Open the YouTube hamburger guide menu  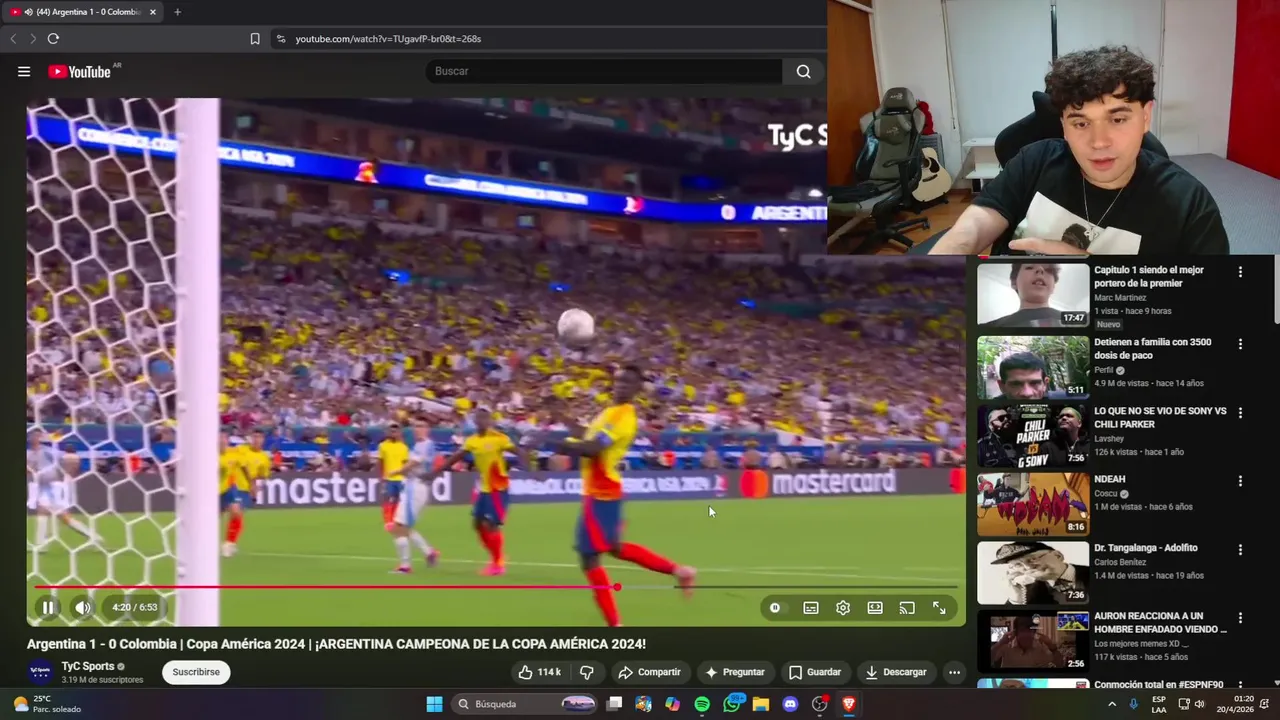point(24,71)
